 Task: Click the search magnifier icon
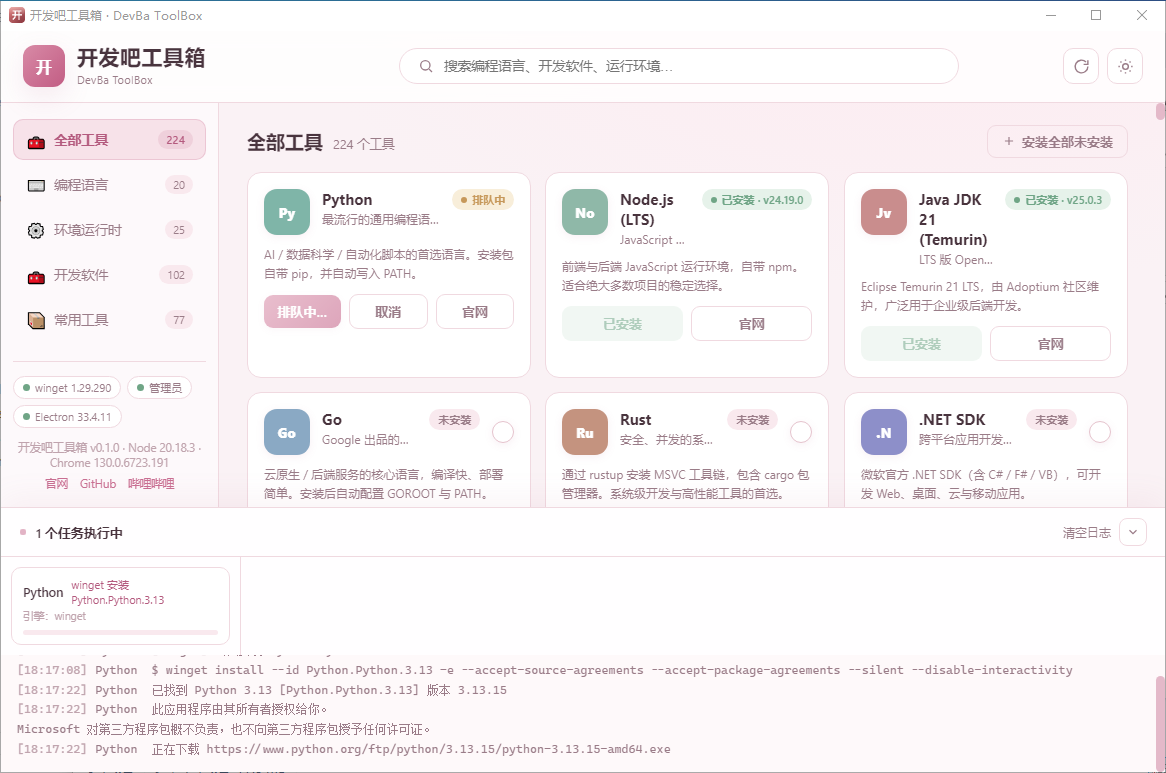pyautogui.click(x=426, y=66)
